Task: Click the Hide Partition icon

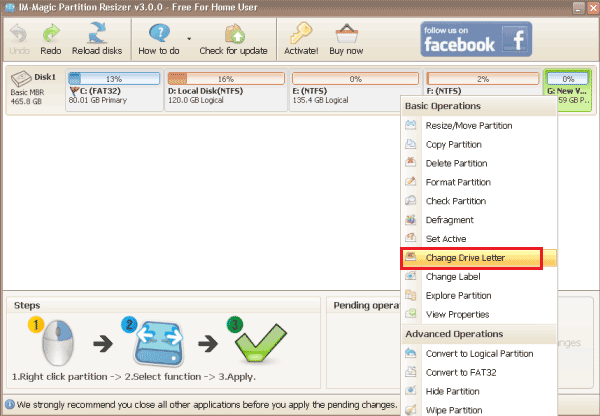Action: click(411, 390)
